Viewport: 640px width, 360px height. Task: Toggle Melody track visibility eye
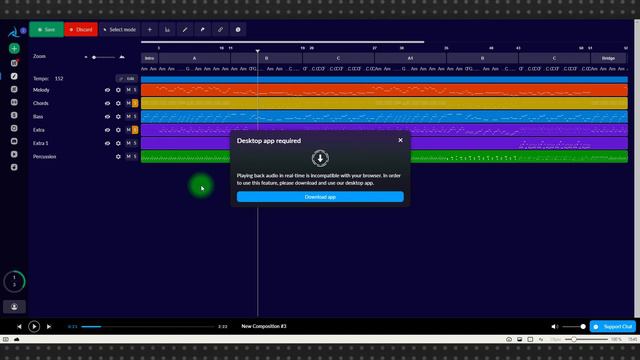point(107,90)
